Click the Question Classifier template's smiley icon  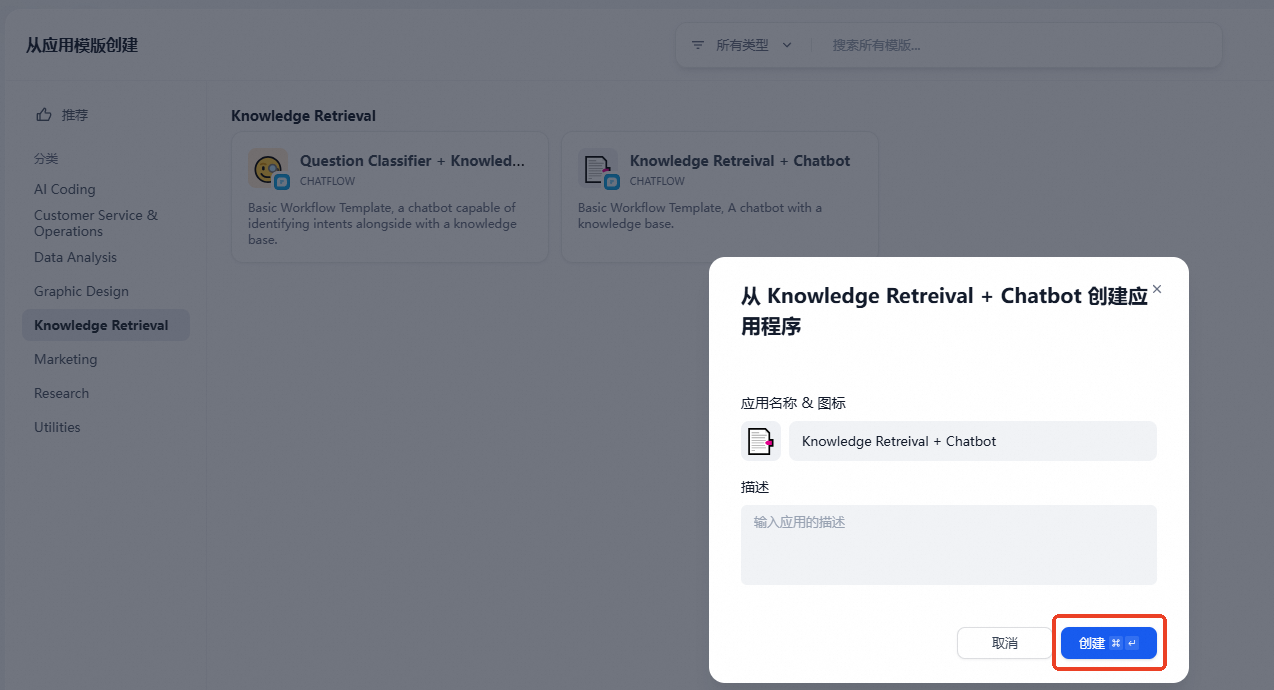coord(267,168)
